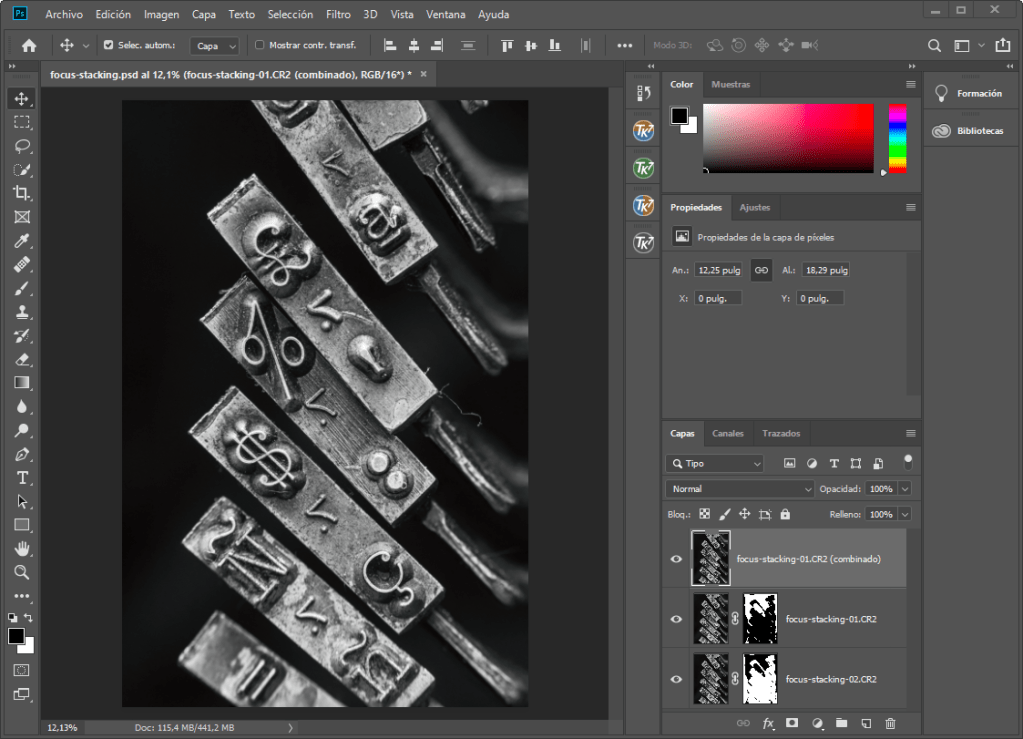Select the Crop tool
The image size is (1023, 739).
pos(21,193)
